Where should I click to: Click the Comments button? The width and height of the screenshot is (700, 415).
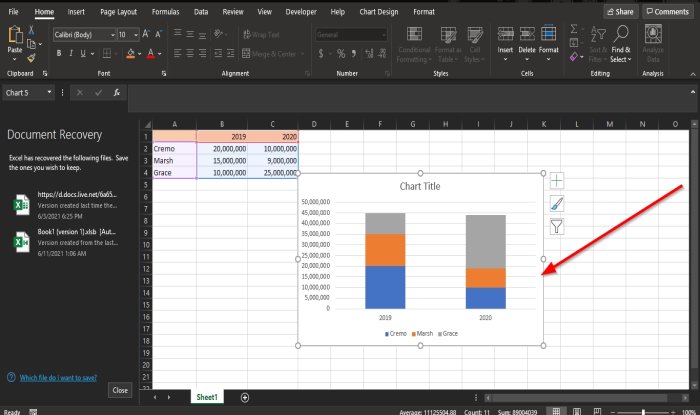point(667,12)
